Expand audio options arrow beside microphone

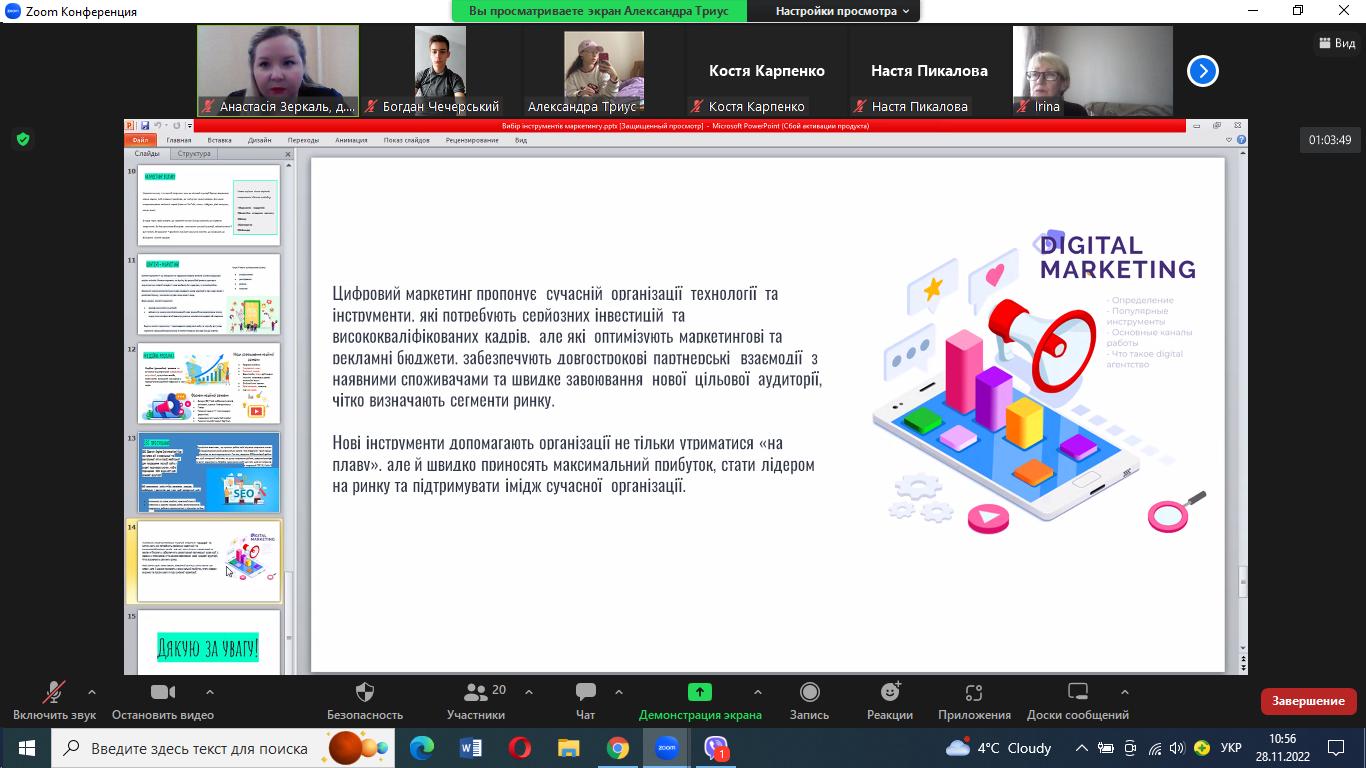pos(92,692)
